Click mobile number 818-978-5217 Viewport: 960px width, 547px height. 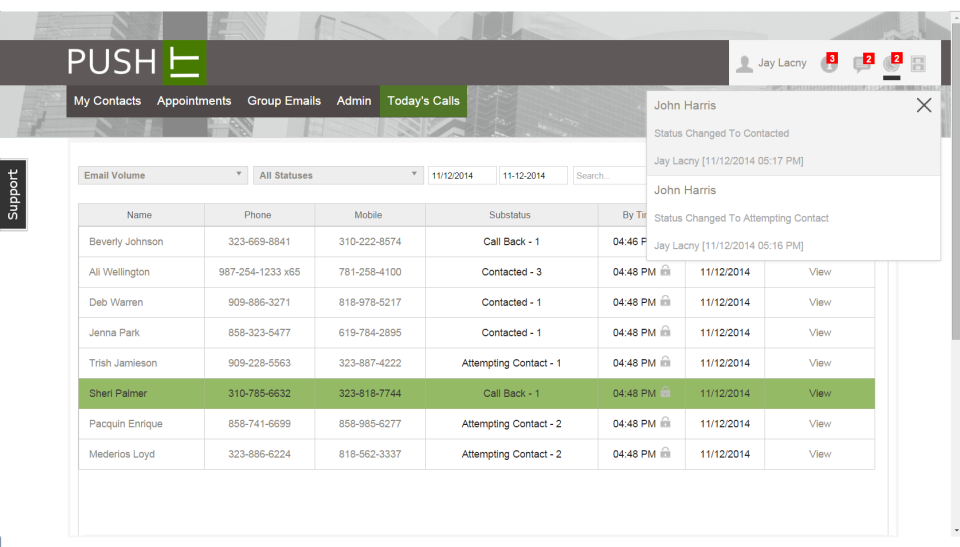370,302
